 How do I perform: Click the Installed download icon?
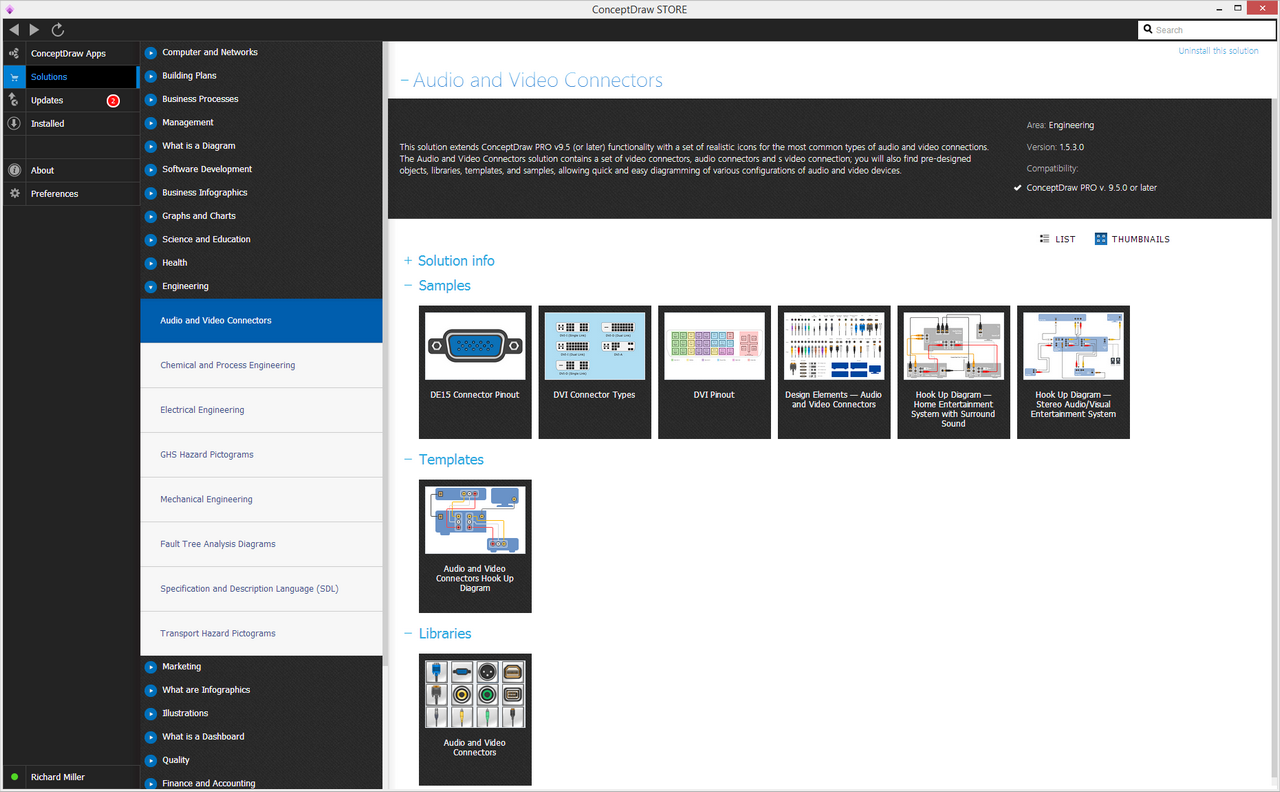(x=14, y=124)
